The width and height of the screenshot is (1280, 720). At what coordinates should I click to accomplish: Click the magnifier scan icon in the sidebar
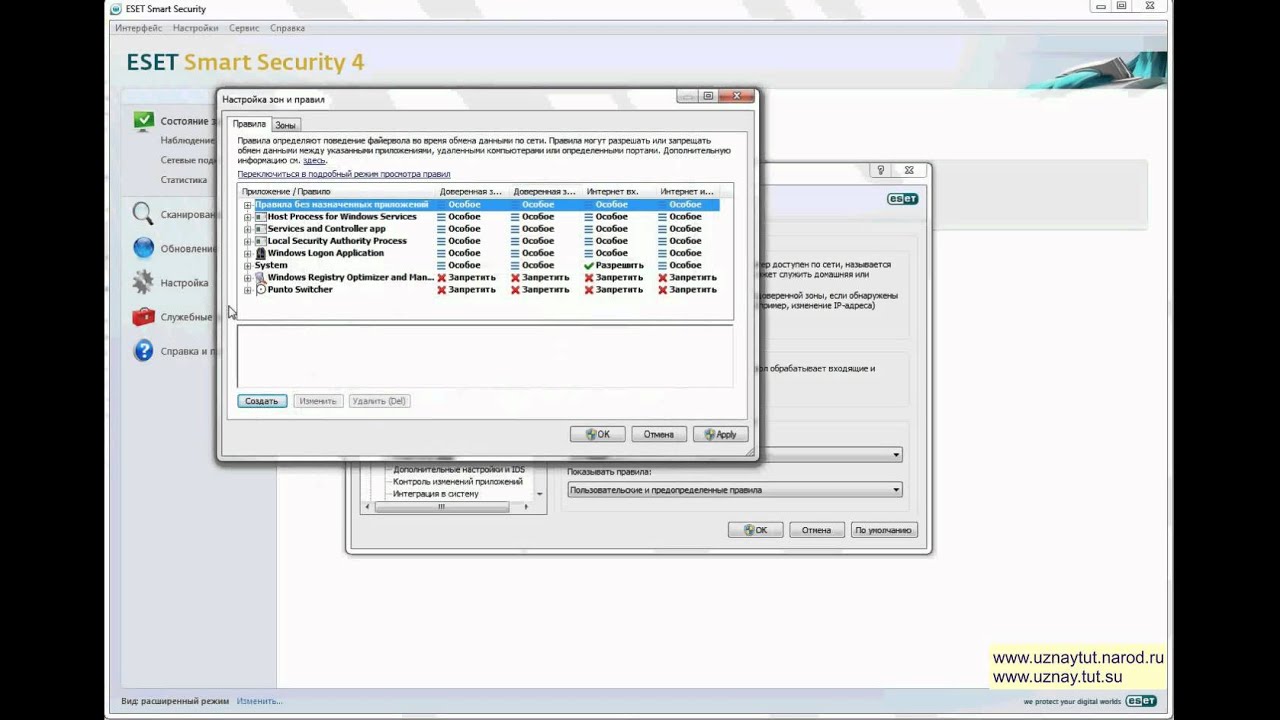click(143, 214)
